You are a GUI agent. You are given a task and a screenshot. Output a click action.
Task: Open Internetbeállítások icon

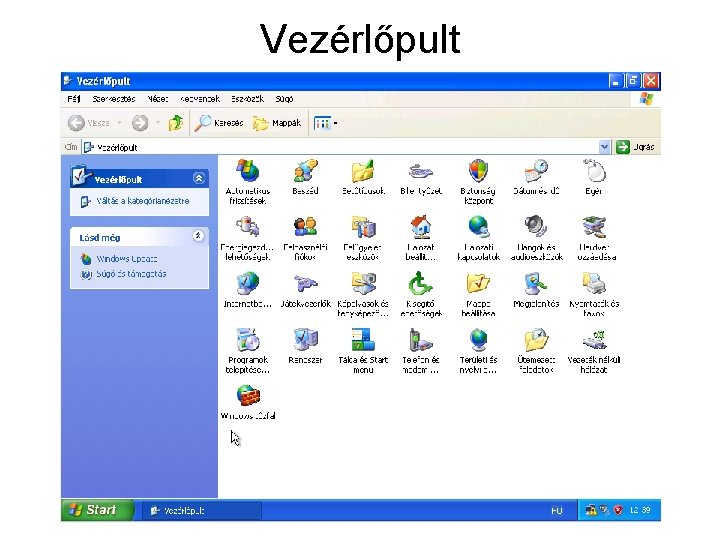[248, 283]
